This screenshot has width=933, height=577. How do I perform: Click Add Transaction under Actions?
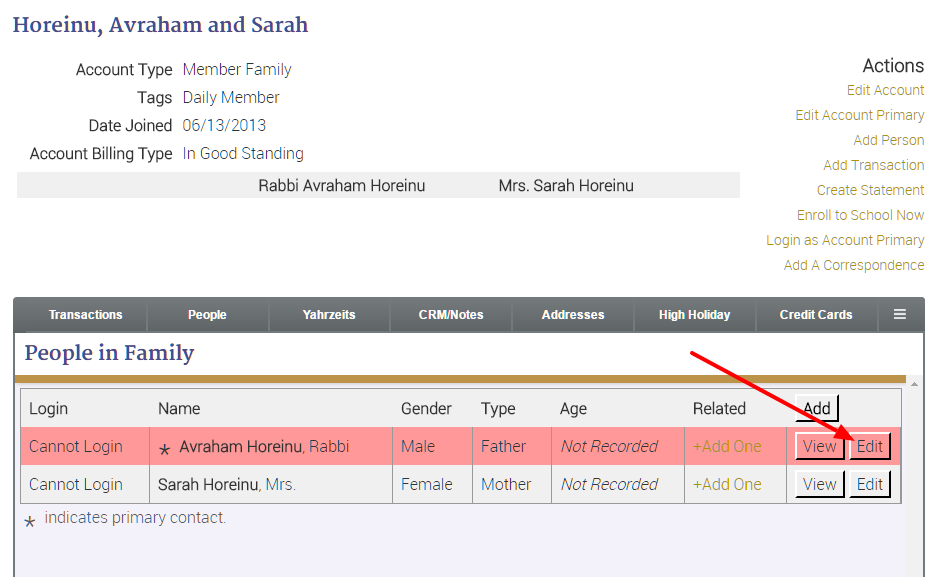pos(873,165)
